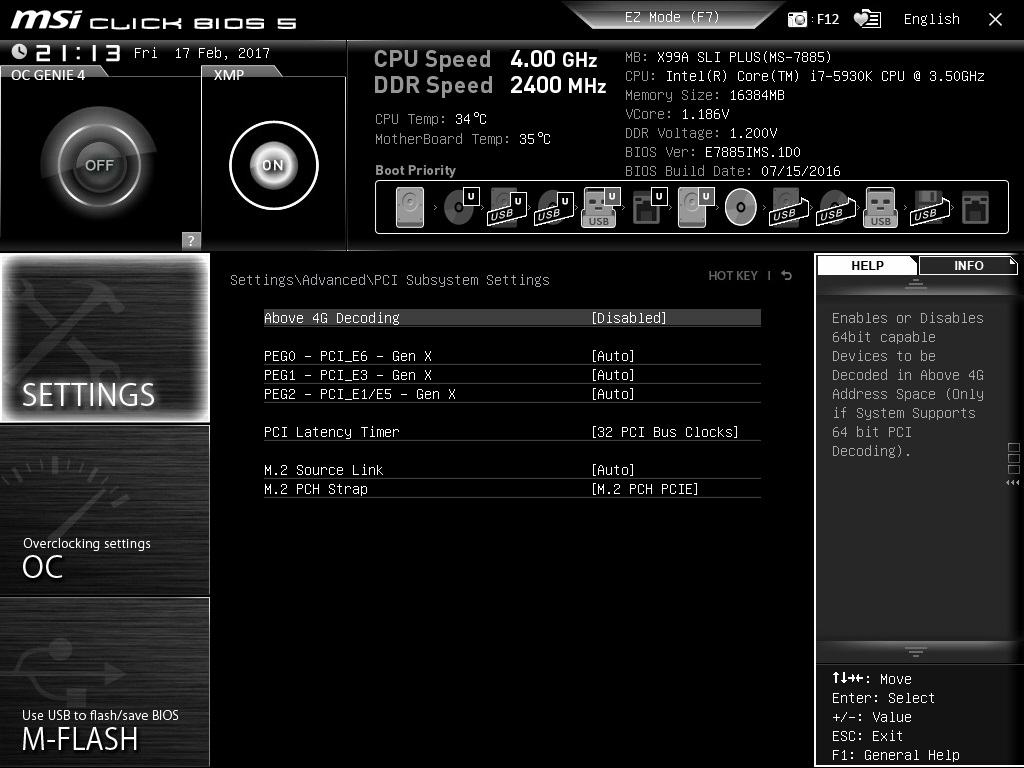
Task: Select the legacy USB key boot icon
Action: coord(880,208)
